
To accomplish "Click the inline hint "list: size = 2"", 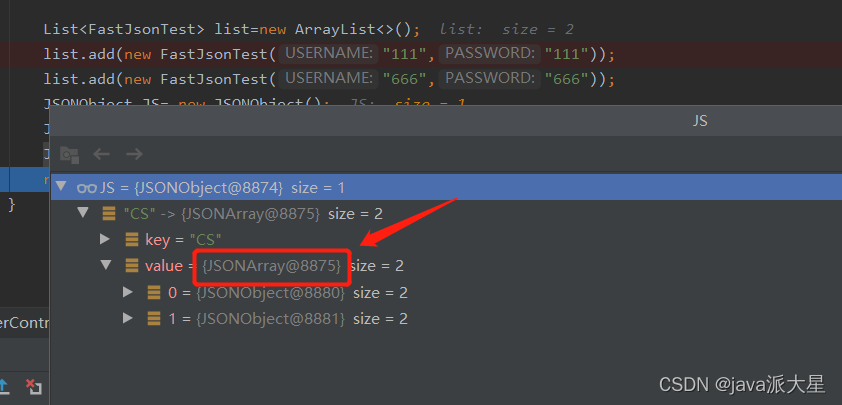I will (506, 29).
